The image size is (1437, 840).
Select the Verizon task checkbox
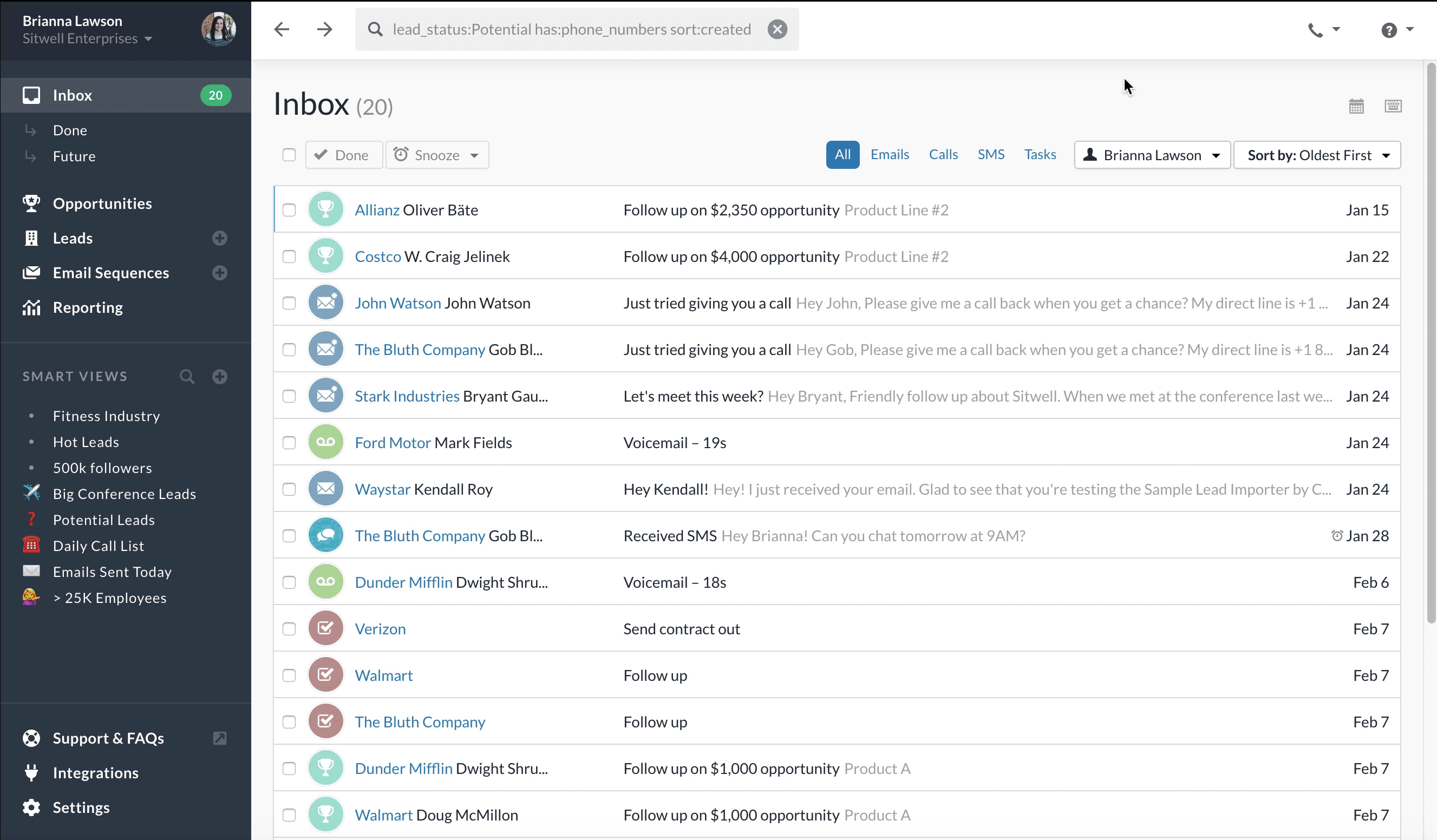click(x=289, y=629)
